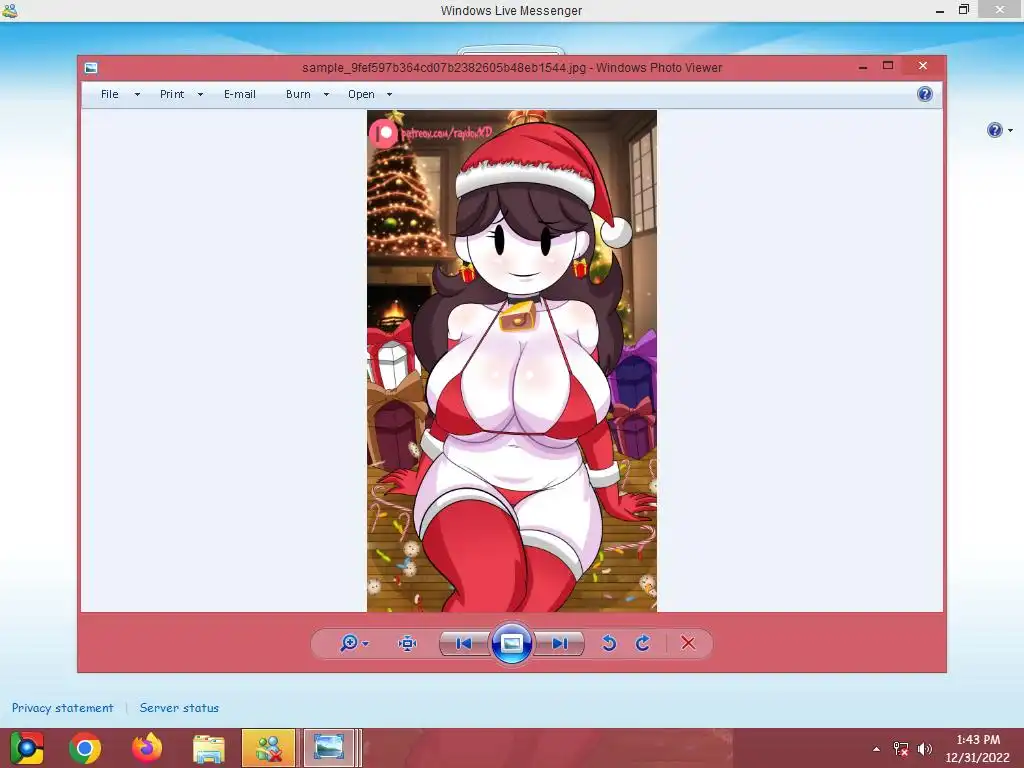Screen dimensions: 1024x768
Task: Click the Messenger help icon
Action: (994, 130)
